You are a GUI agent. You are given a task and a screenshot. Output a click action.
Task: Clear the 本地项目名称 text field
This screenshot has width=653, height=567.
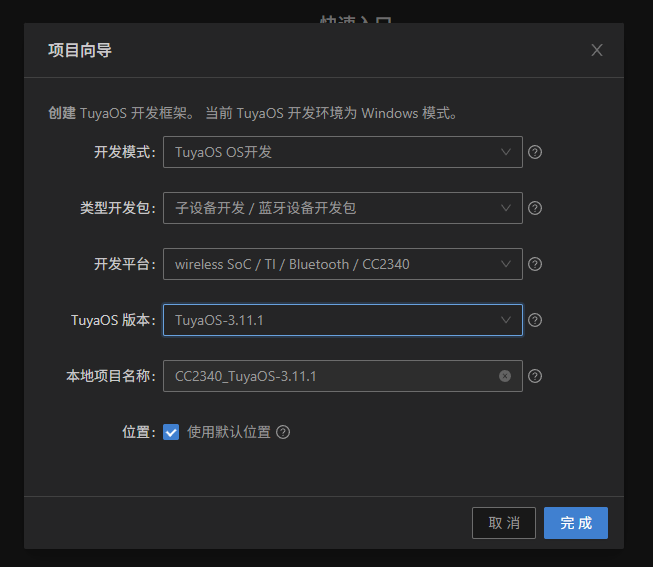[x=505, y=376]
